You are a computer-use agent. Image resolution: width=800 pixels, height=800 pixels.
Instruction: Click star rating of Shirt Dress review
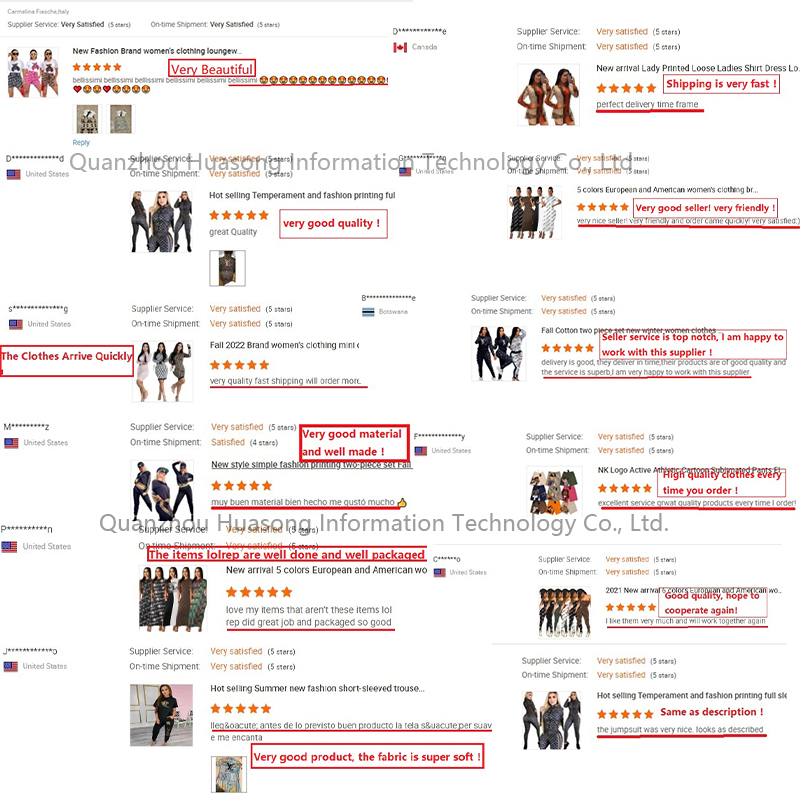click(x=626, y=88)
